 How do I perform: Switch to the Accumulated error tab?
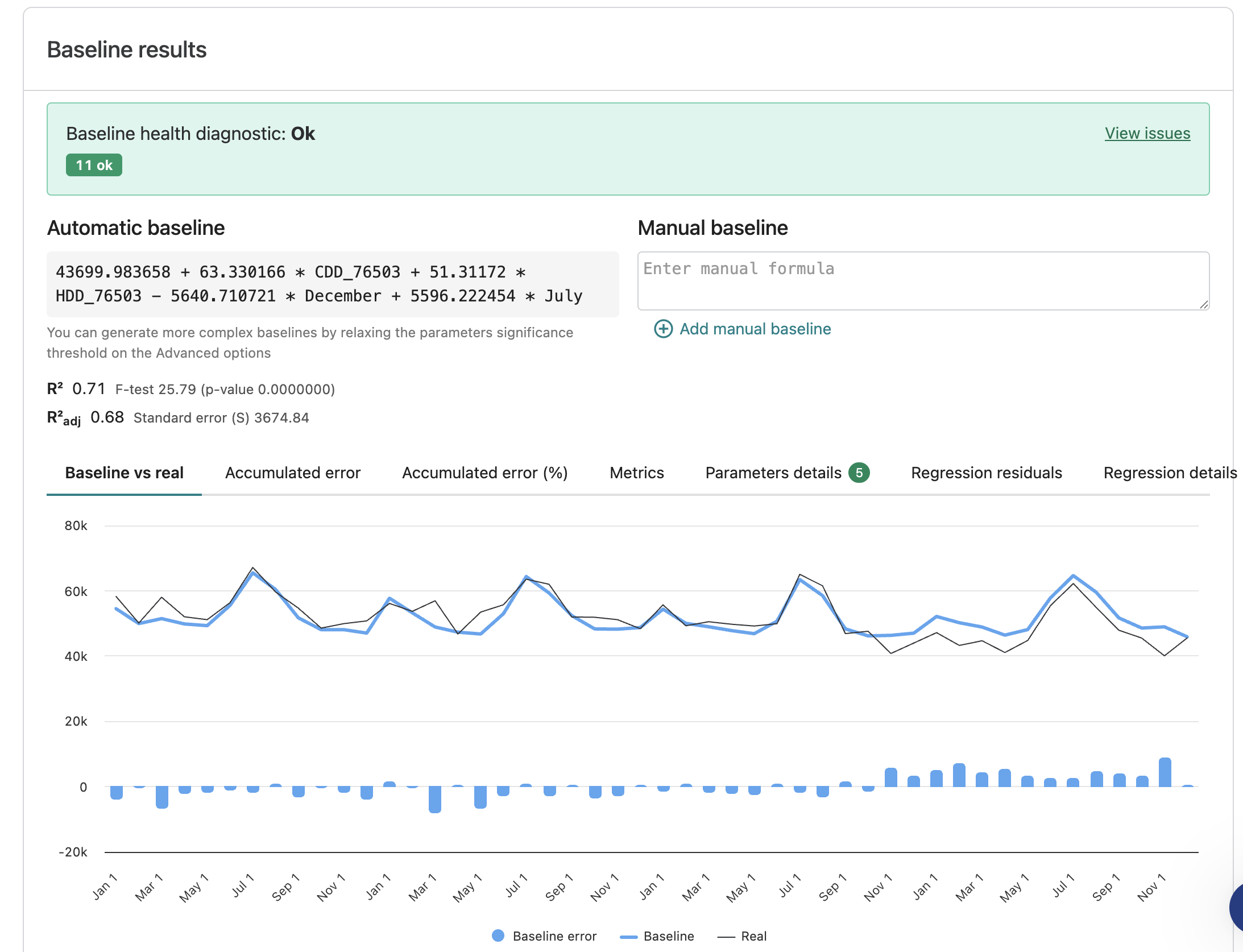293,473
